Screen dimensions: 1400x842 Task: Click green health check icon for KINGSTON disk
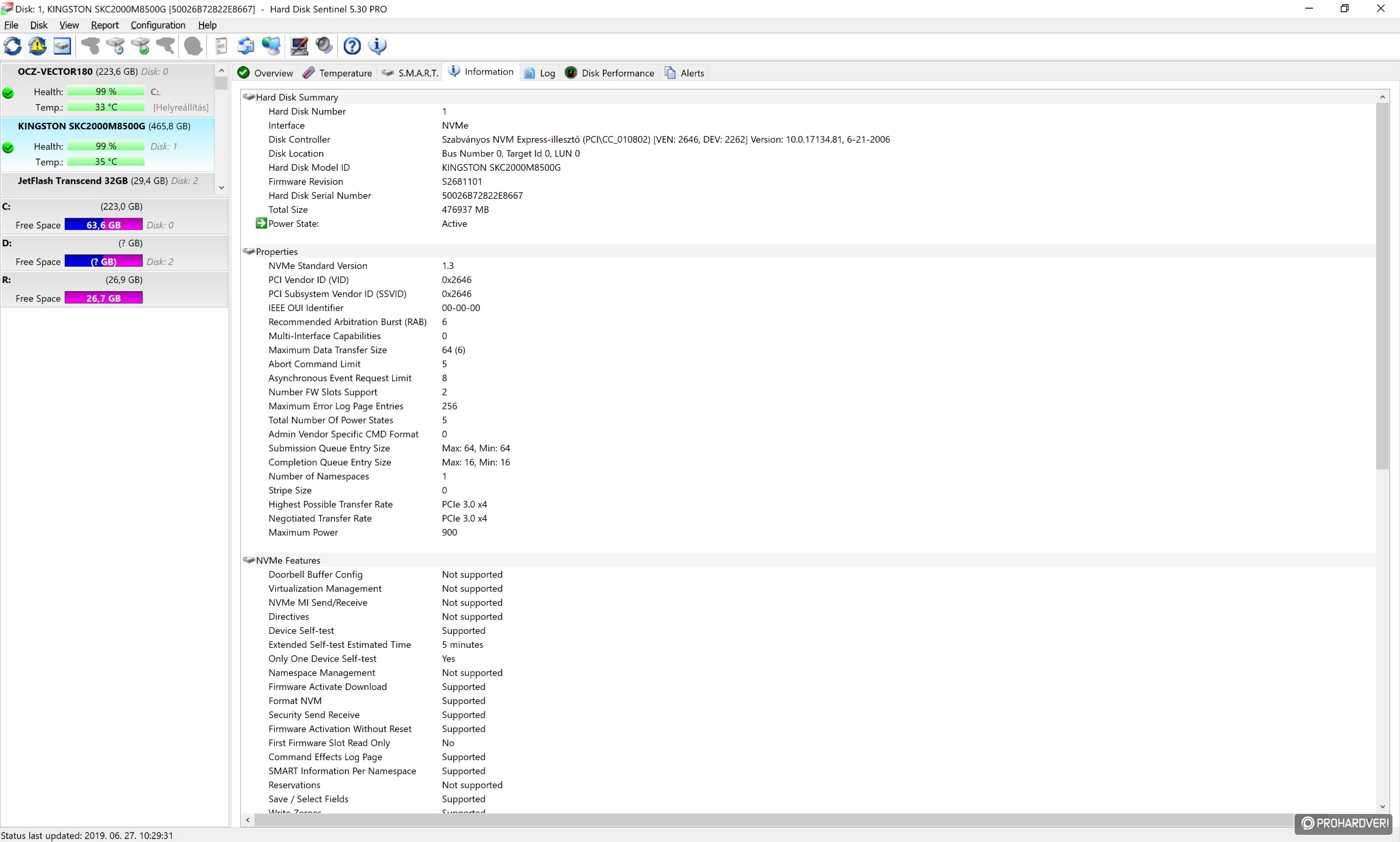click(x=8, y=147)
